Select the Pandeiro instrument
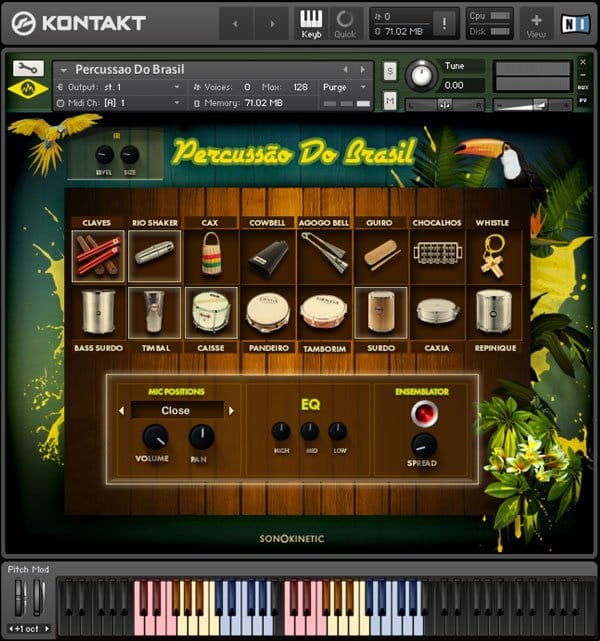This screenshot has width=600, height=641. click(268, 313)
